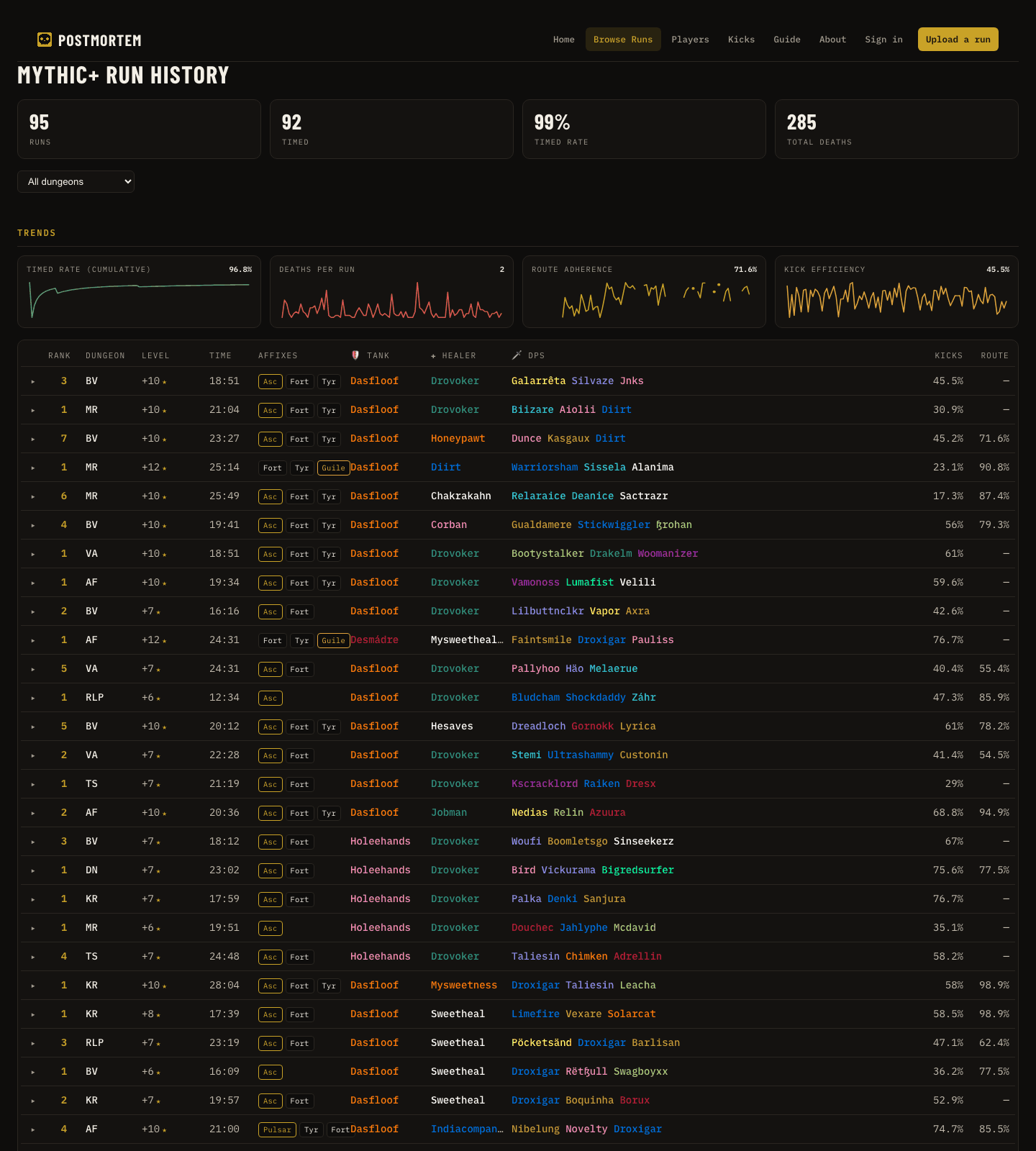Click the Sign in link

883,40
